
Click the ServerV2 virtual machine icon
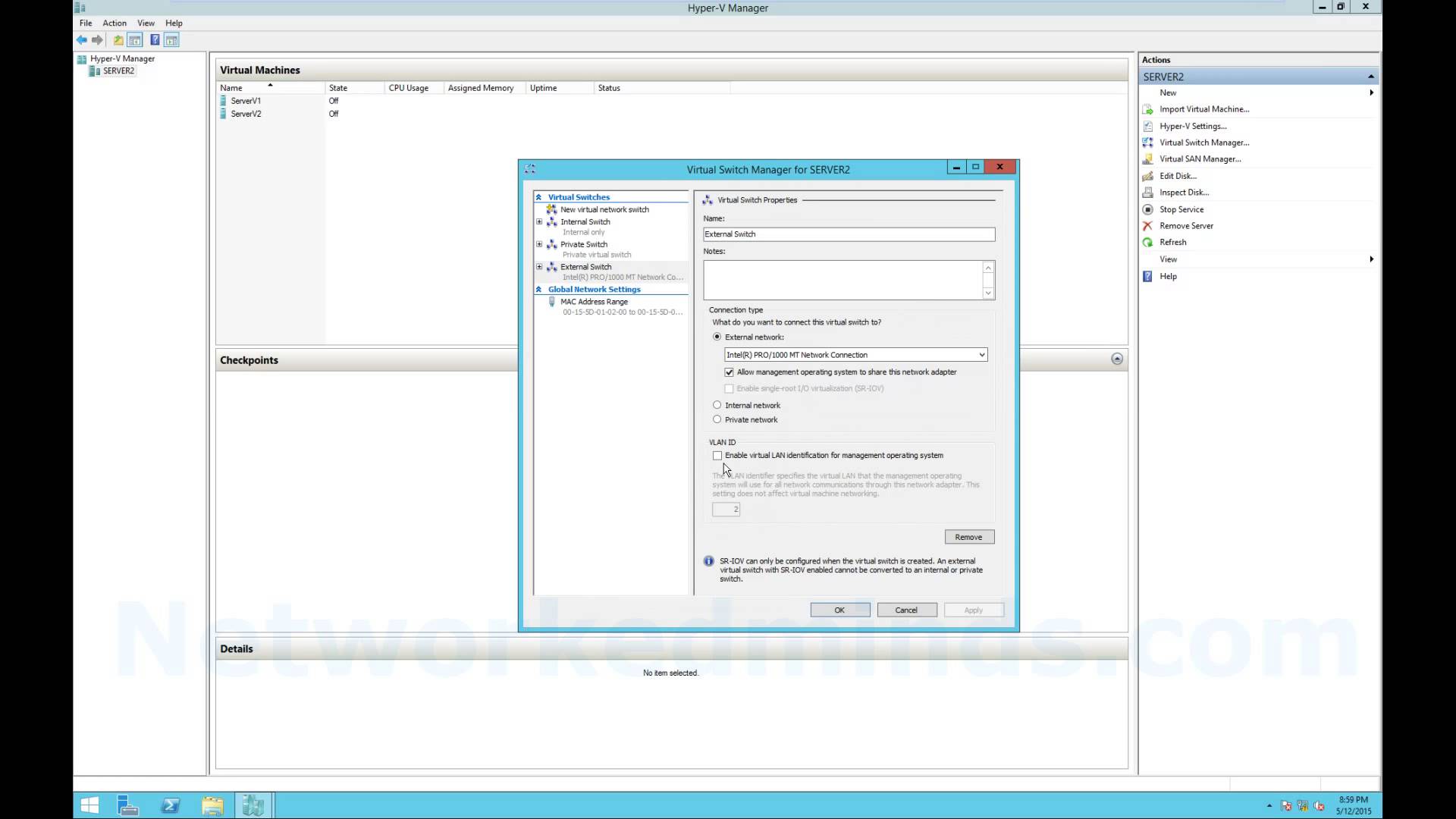pos(223,114)
